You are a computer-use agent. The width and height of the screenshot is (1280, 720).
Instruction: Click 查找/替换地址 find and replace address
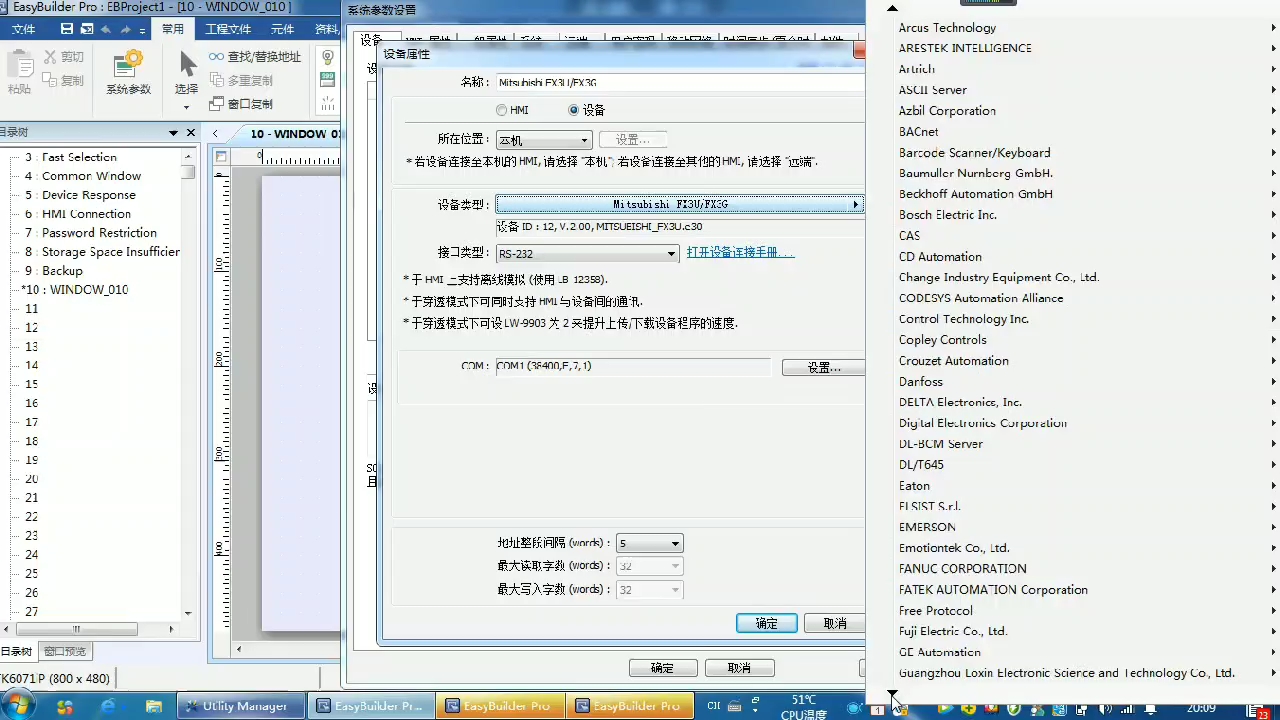tap(255, 57)
